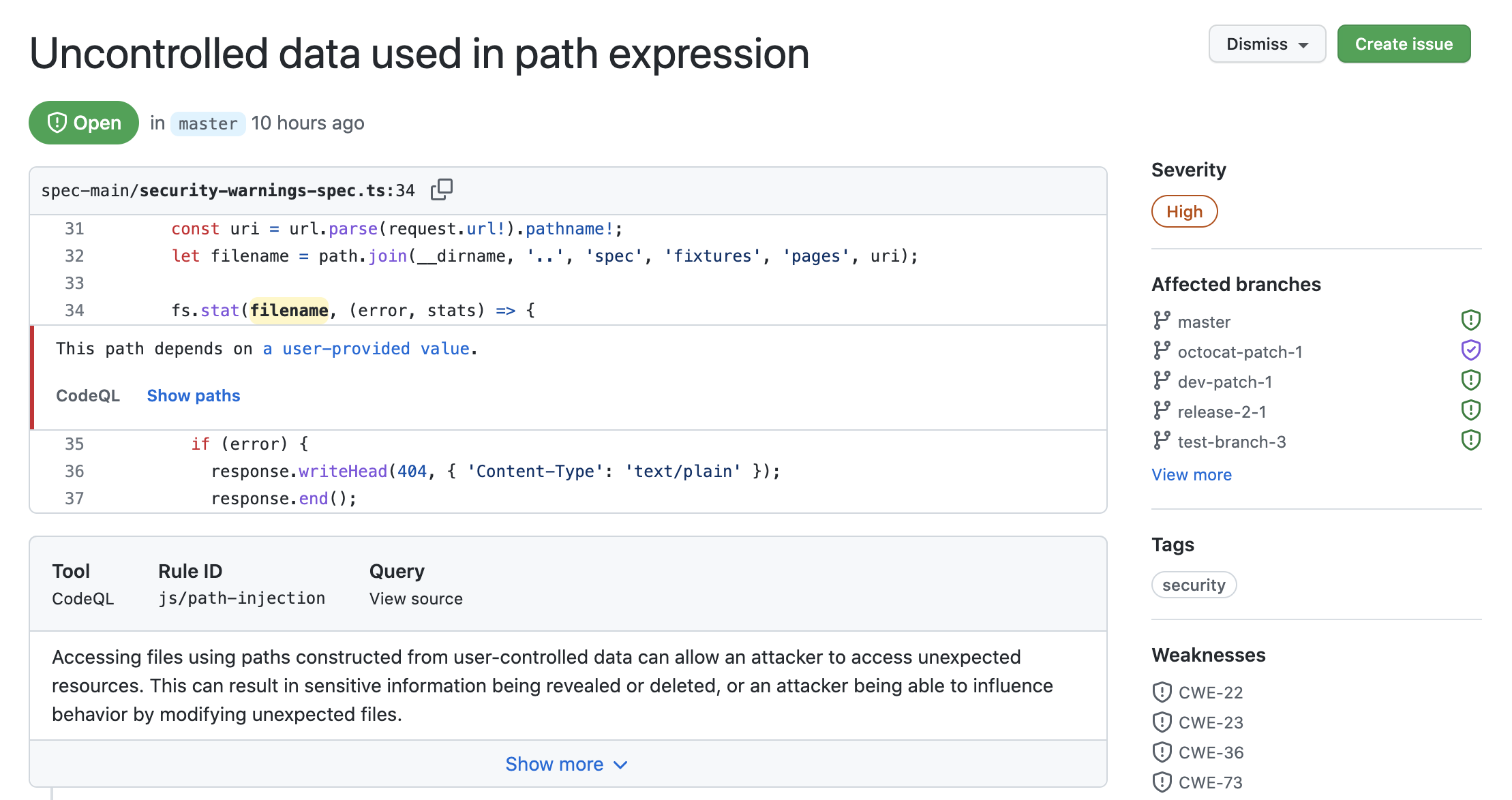Click line number 31

pos(74,229)
